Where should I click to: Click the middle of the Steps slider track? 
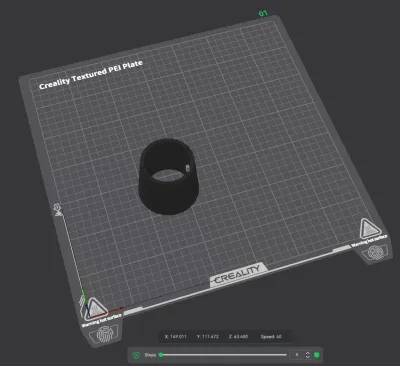point(223,355)
